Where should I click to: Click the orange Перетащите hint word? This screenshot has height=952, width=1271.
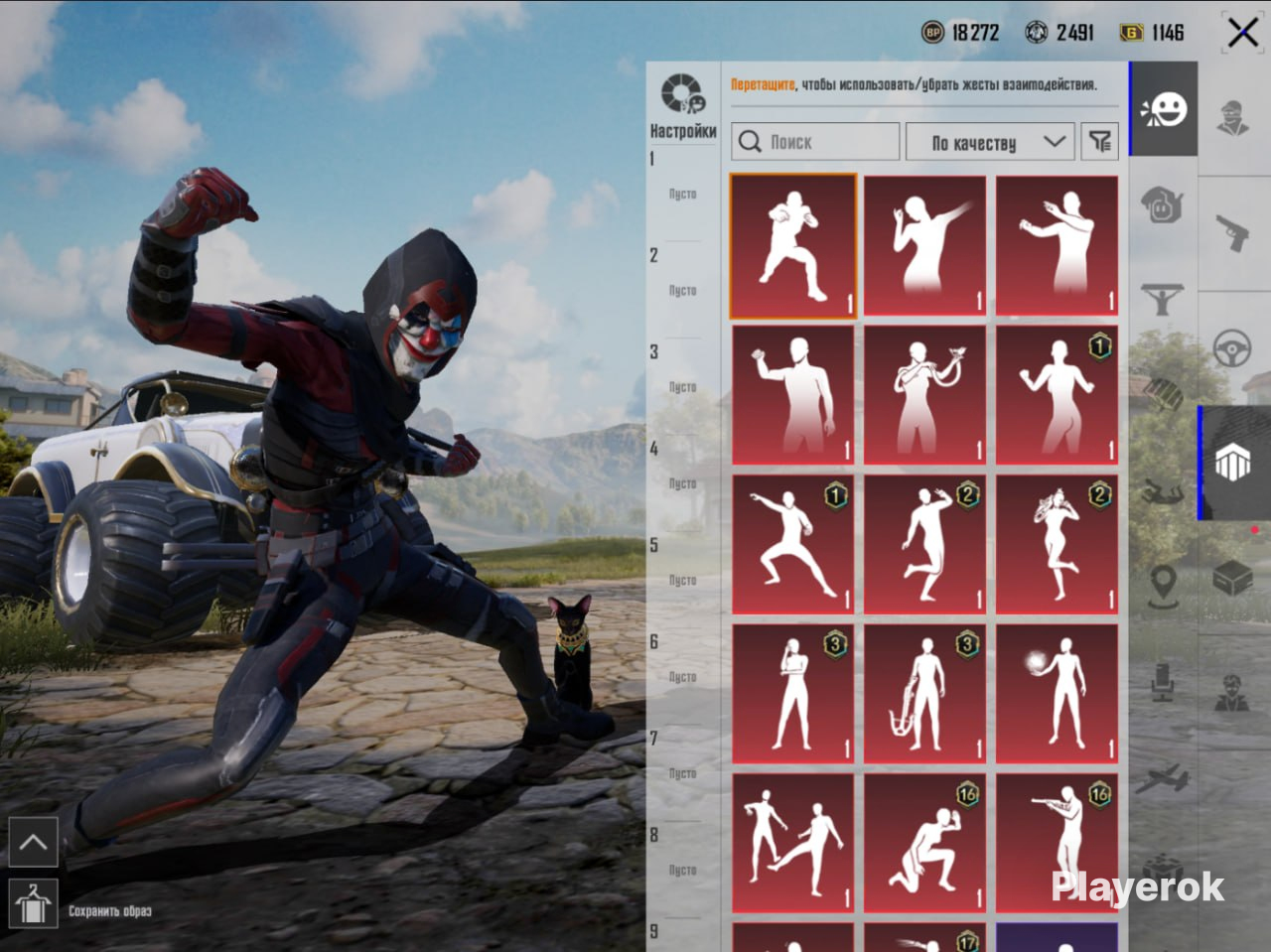click(763, 84)
